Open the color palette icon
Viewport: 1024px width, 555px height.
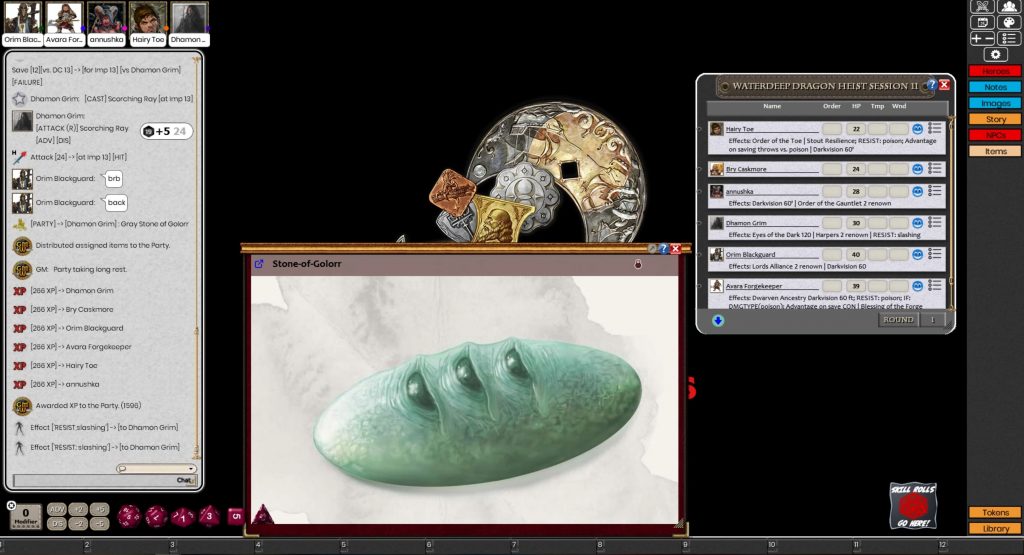pos(1009,22)
